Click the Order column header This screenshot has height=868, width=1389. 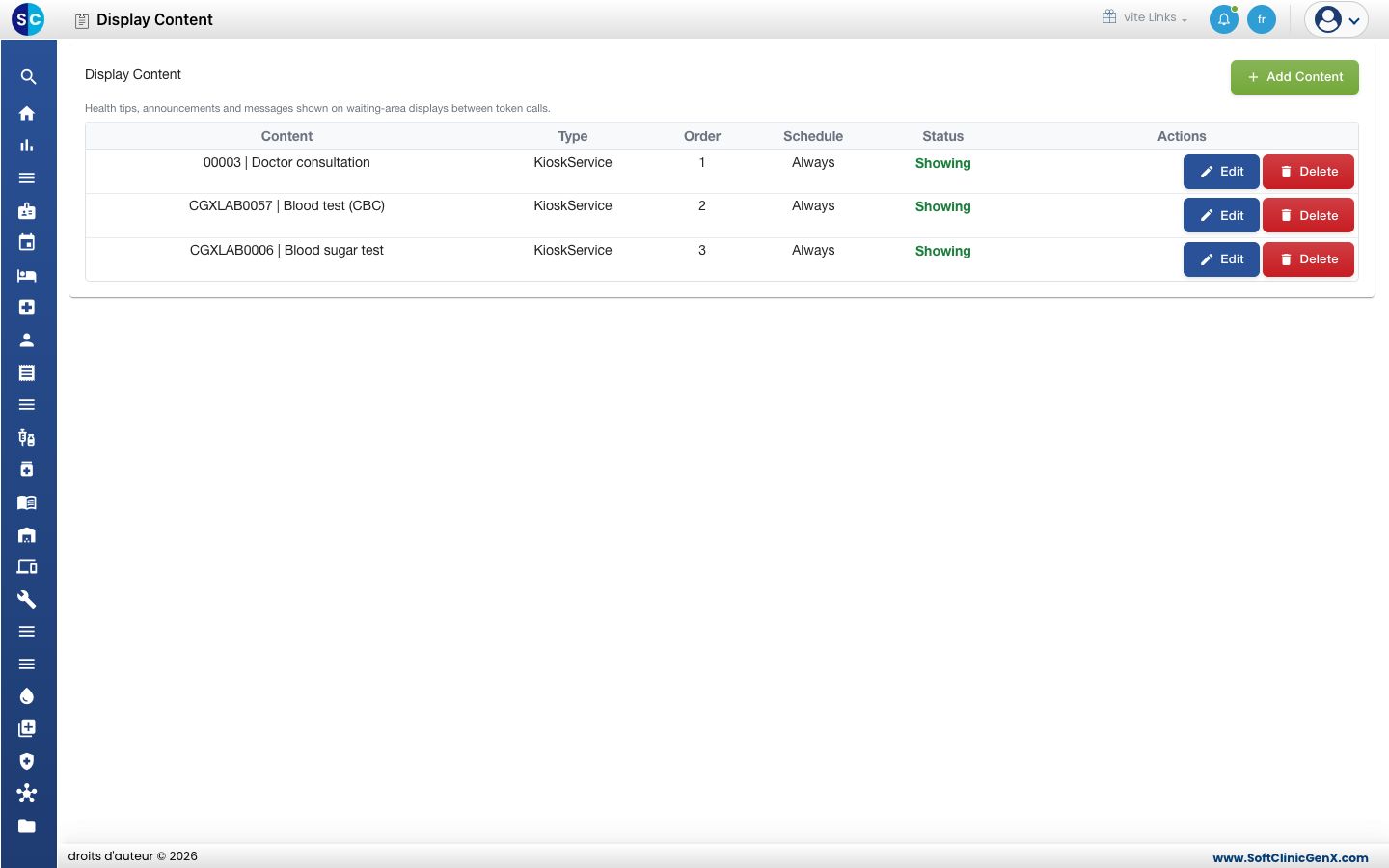702,136
